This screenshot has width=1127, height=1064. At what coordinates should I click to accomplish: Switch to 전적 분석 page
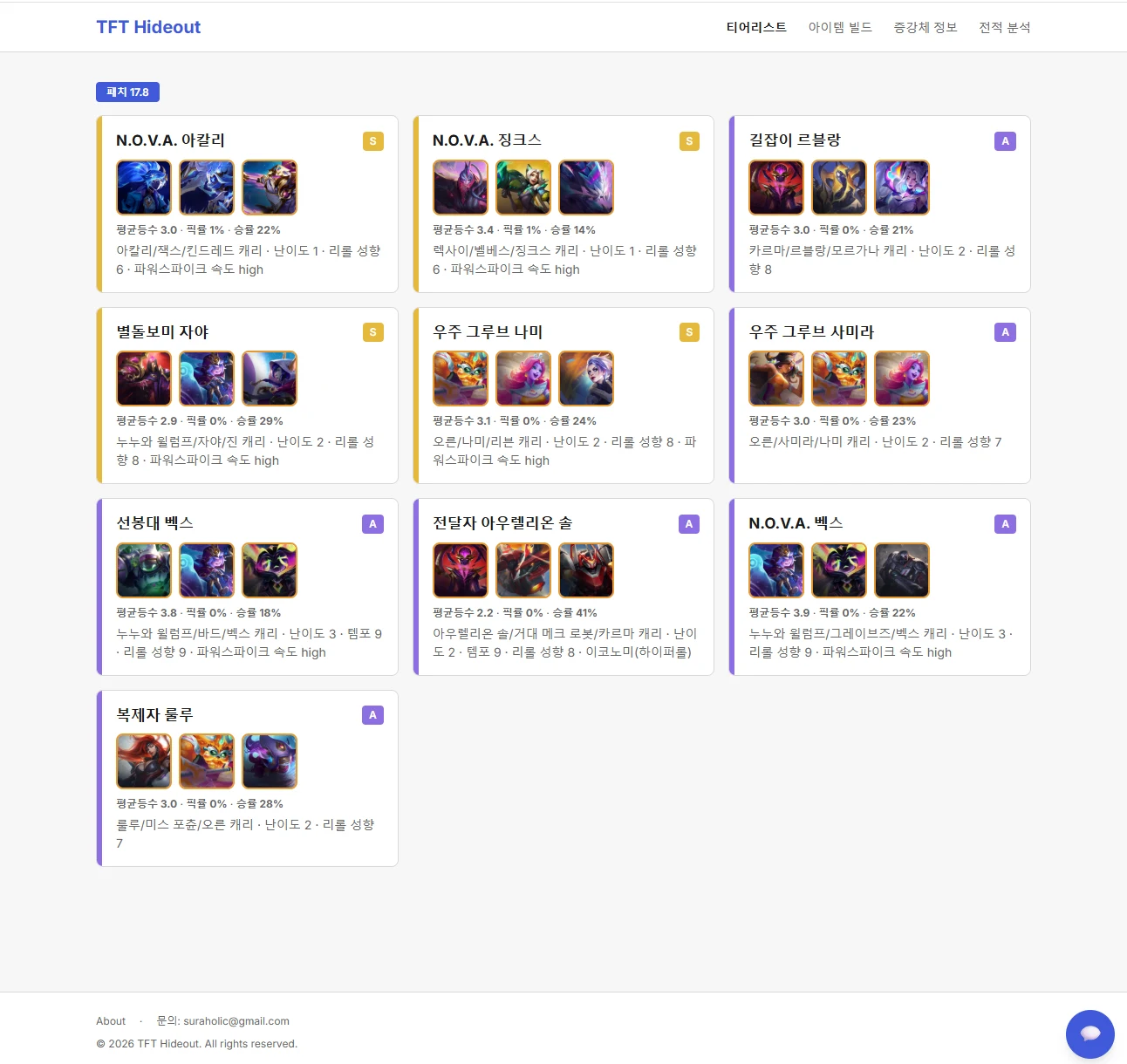tap(1005, 27)
